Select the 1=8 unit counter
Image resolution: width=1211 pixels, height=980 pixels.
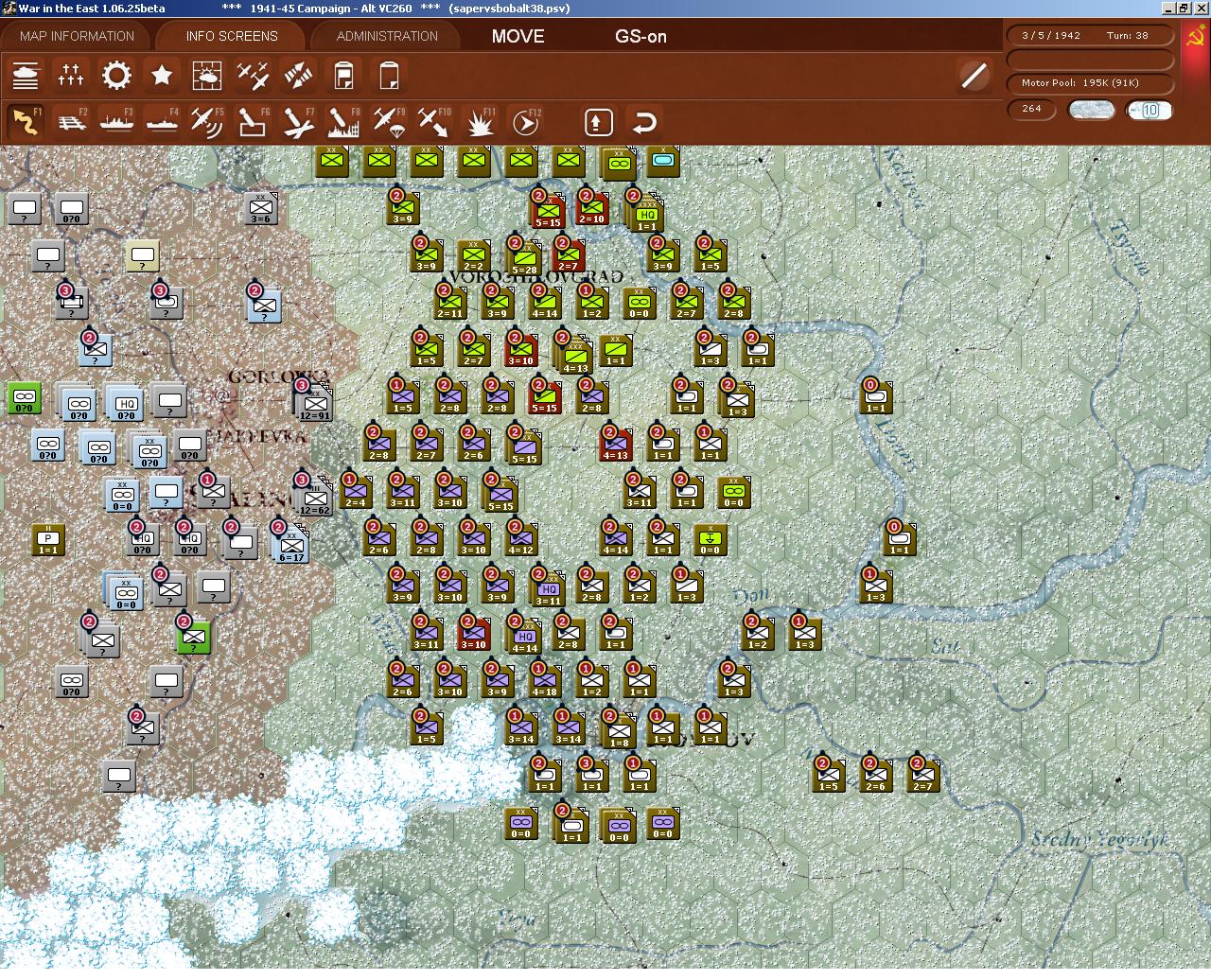coord(619,729)
